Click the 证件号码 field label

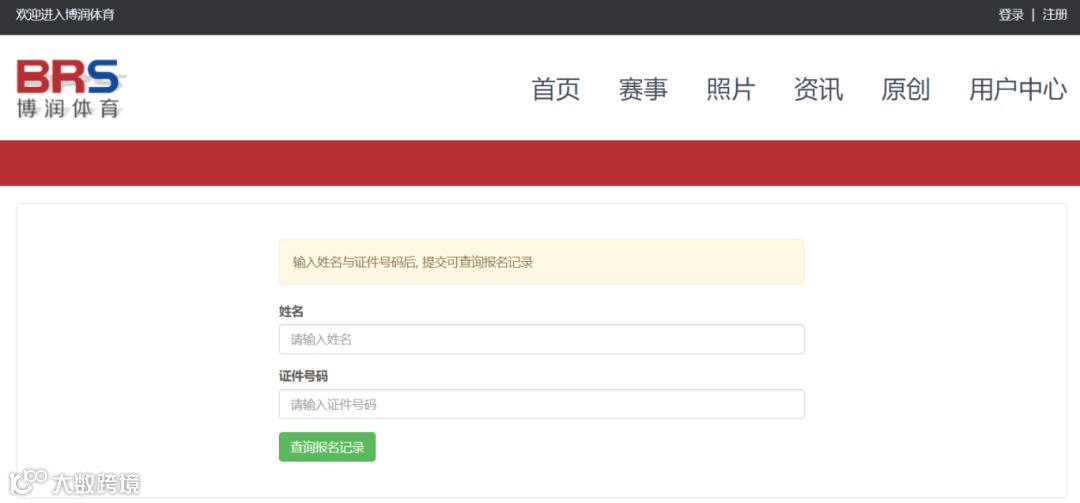303,376
